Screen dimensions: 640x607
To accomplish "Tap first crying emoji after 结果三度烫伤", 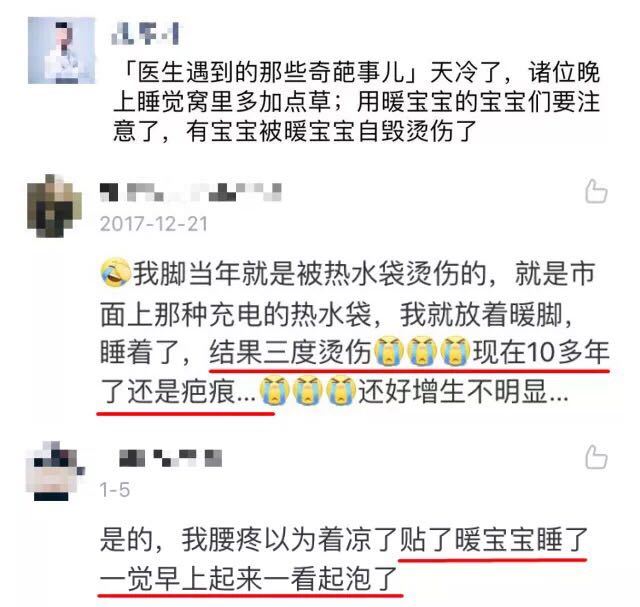I will [389, 351].
